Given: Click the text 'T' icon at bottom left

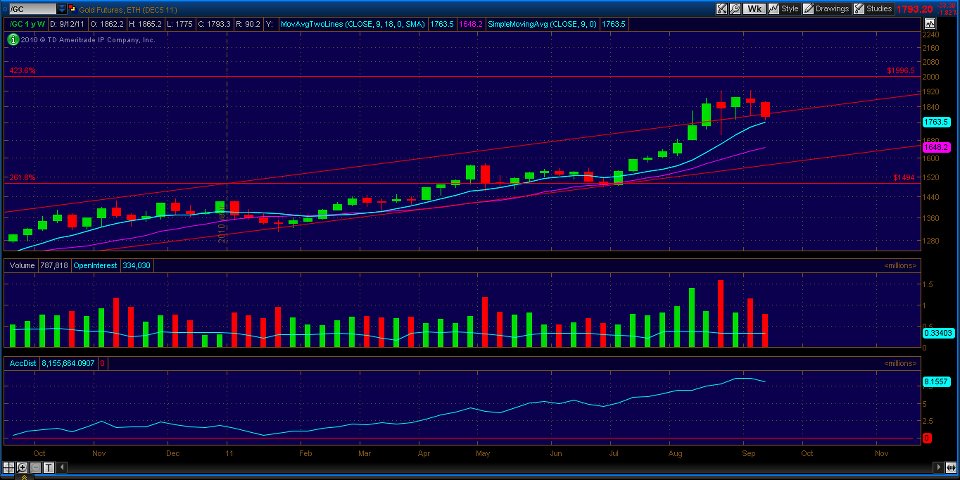Looking at the screenshot, I should 47,469.
